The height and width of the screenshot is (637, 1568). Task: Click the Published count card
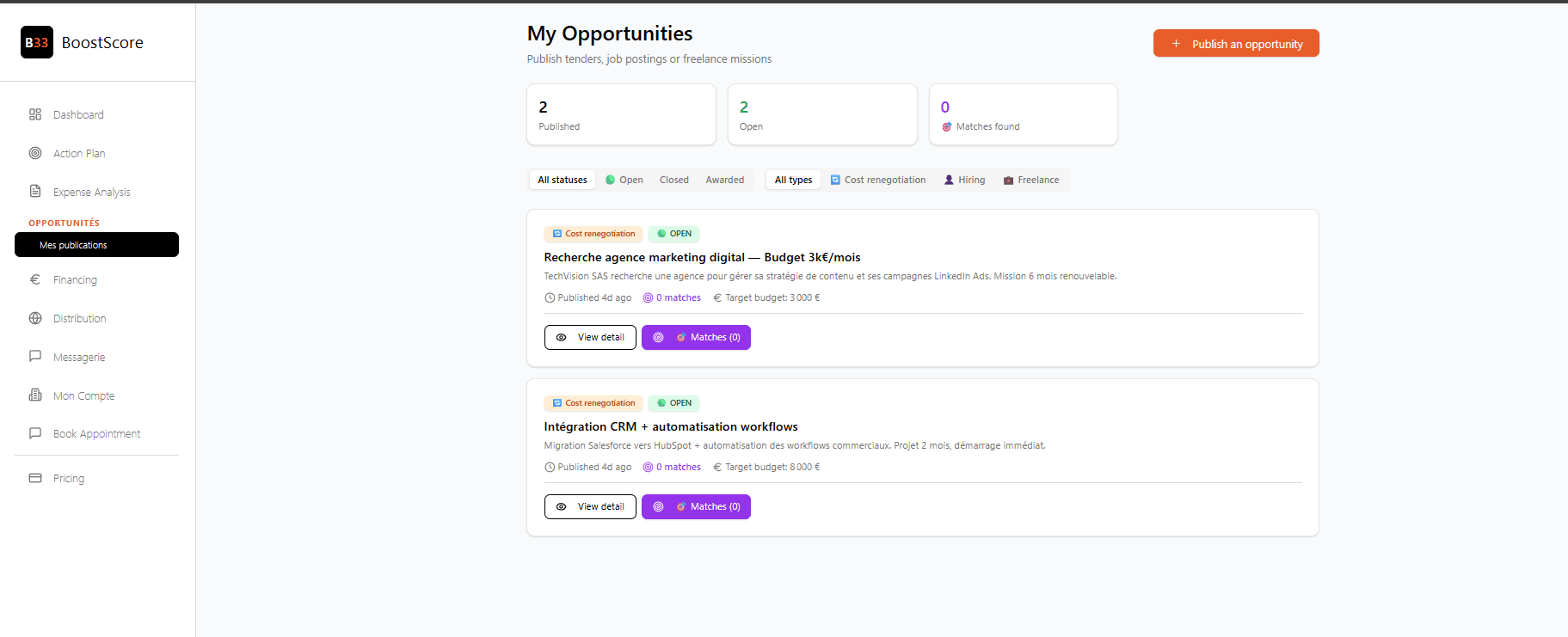(621, 114)
